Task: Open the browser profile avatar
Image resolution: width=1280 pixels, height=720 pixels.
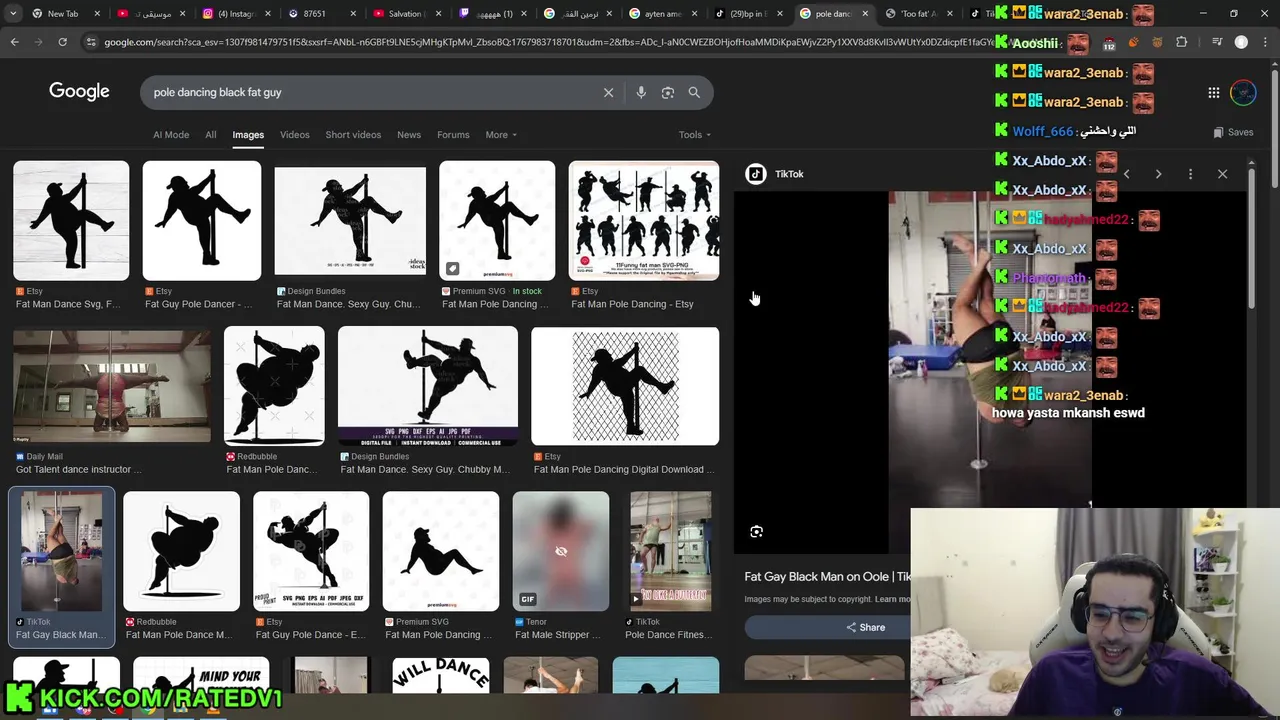Action: (1241, 42)
